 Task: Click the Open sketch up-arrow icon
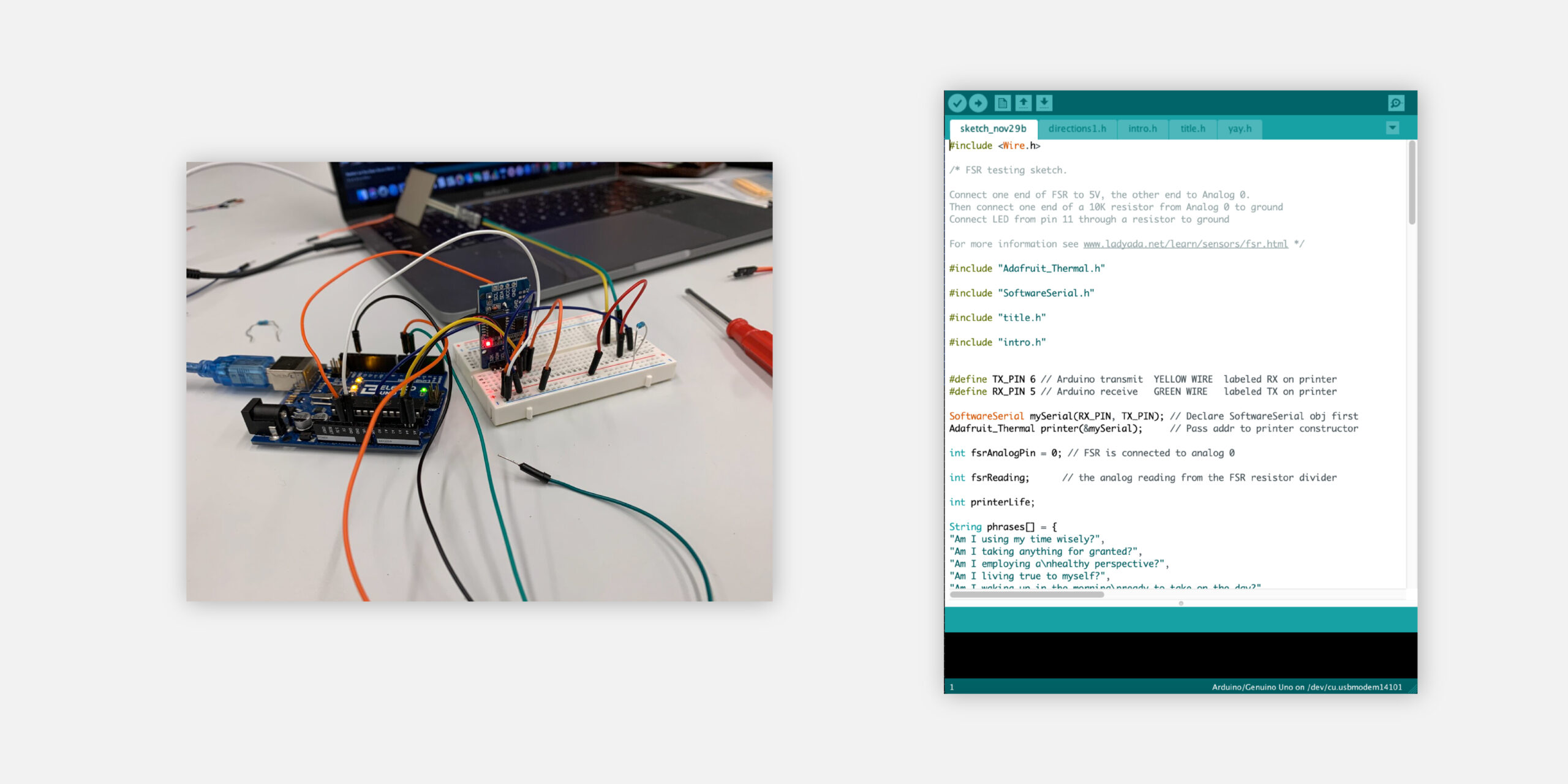coord(1023,103)
